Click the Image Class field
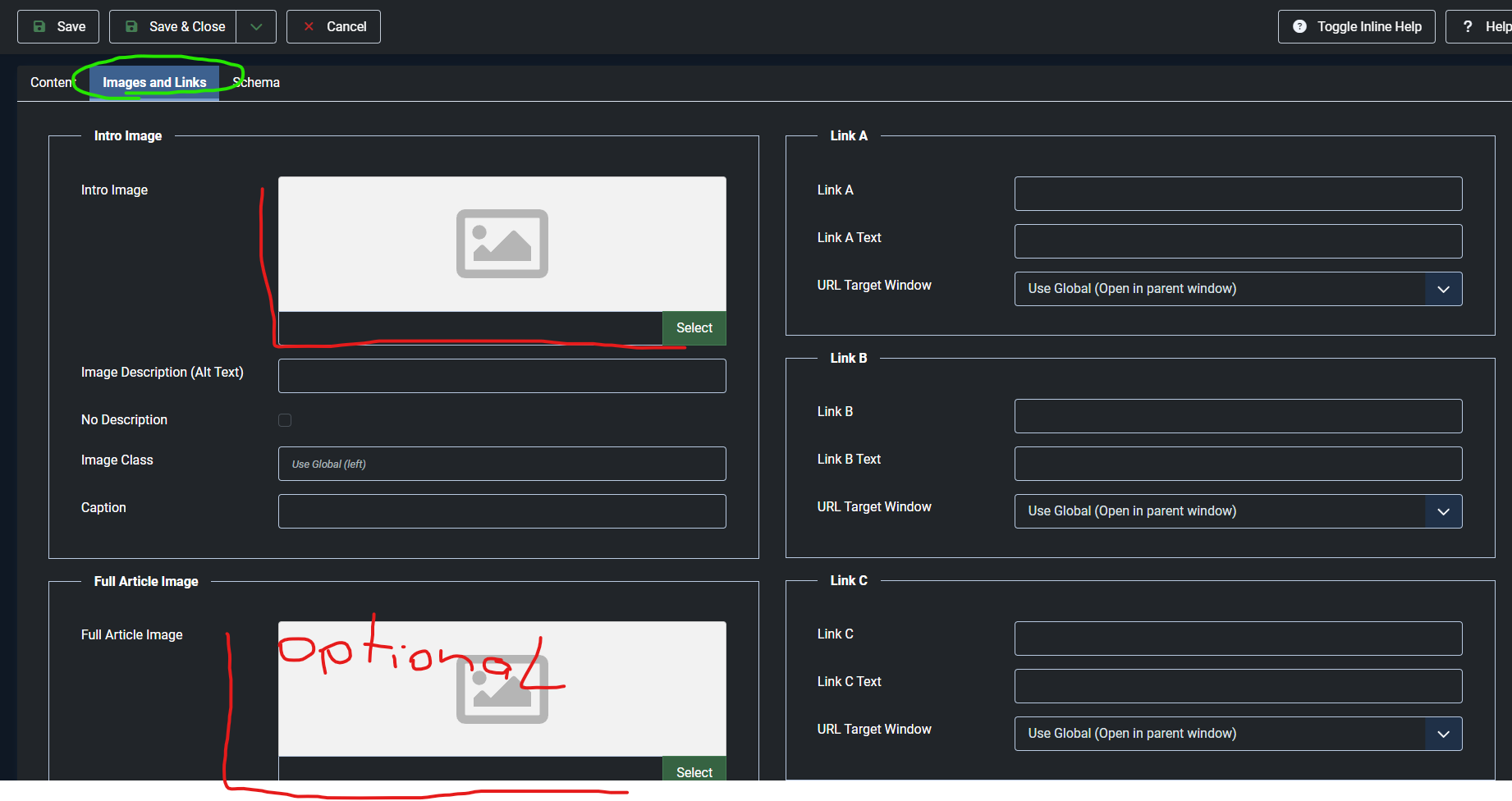Image resolution: width=1512 pixels, height=801 pixels. (502, 464)
